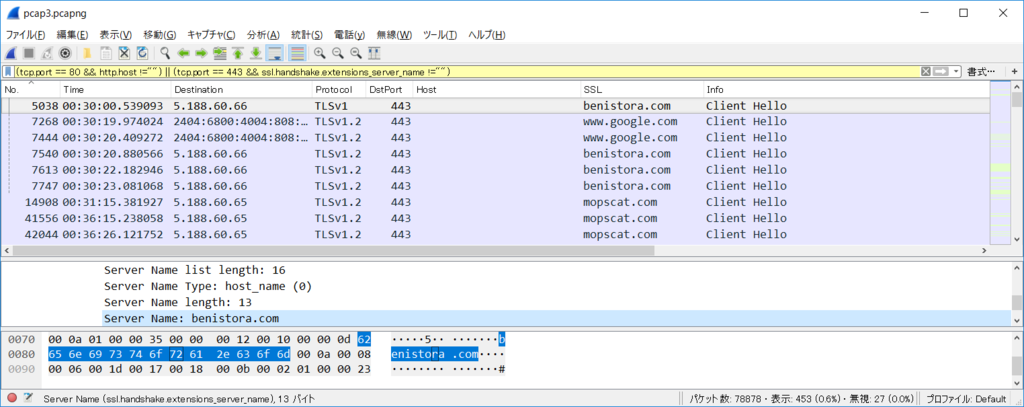
Task: Open the ヘルプ(H) menu
Action: point(487,35)
